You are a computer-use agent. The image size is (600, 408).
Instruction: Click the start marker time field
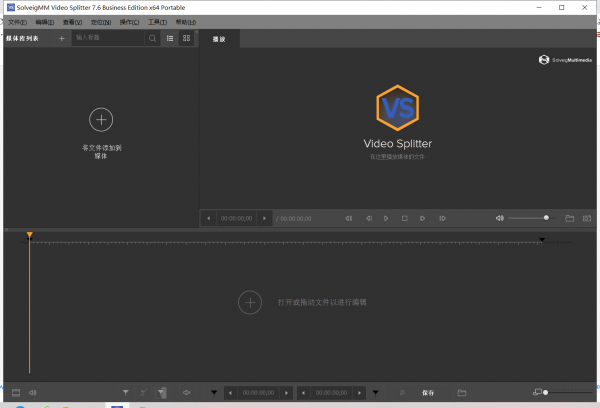(x=258, y=393)
